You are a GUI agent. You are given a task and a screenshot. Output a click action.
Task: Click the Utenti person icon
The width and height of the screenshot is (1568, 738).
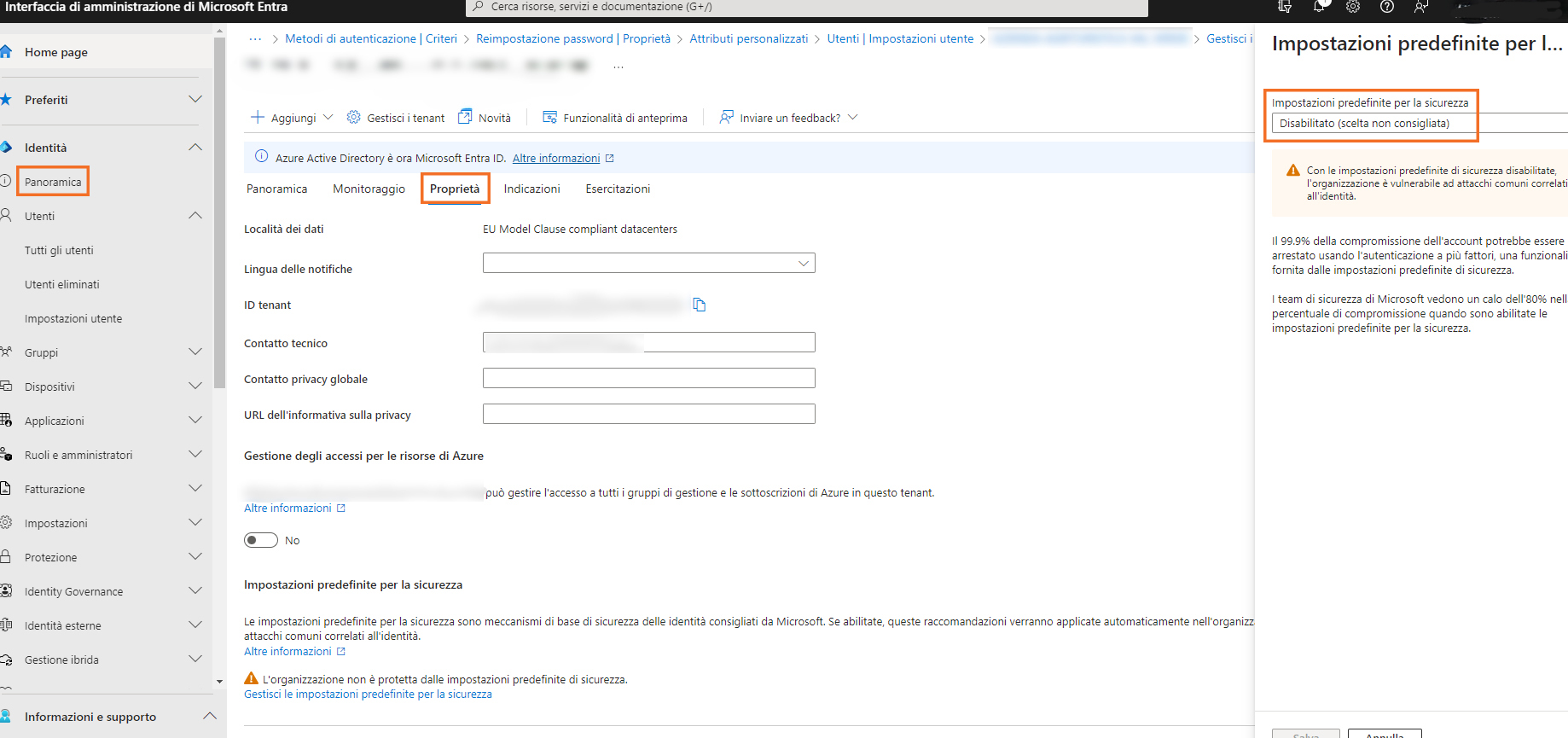tap(6, 215)
